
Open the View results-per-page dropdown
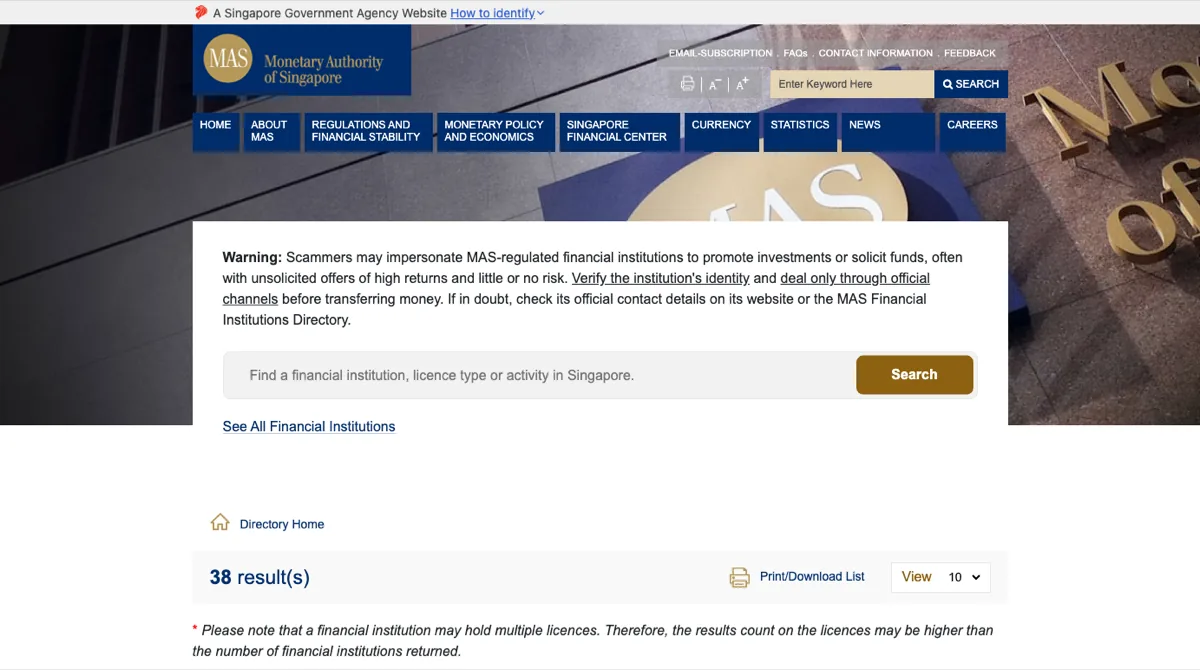click(x=940, y=577)
